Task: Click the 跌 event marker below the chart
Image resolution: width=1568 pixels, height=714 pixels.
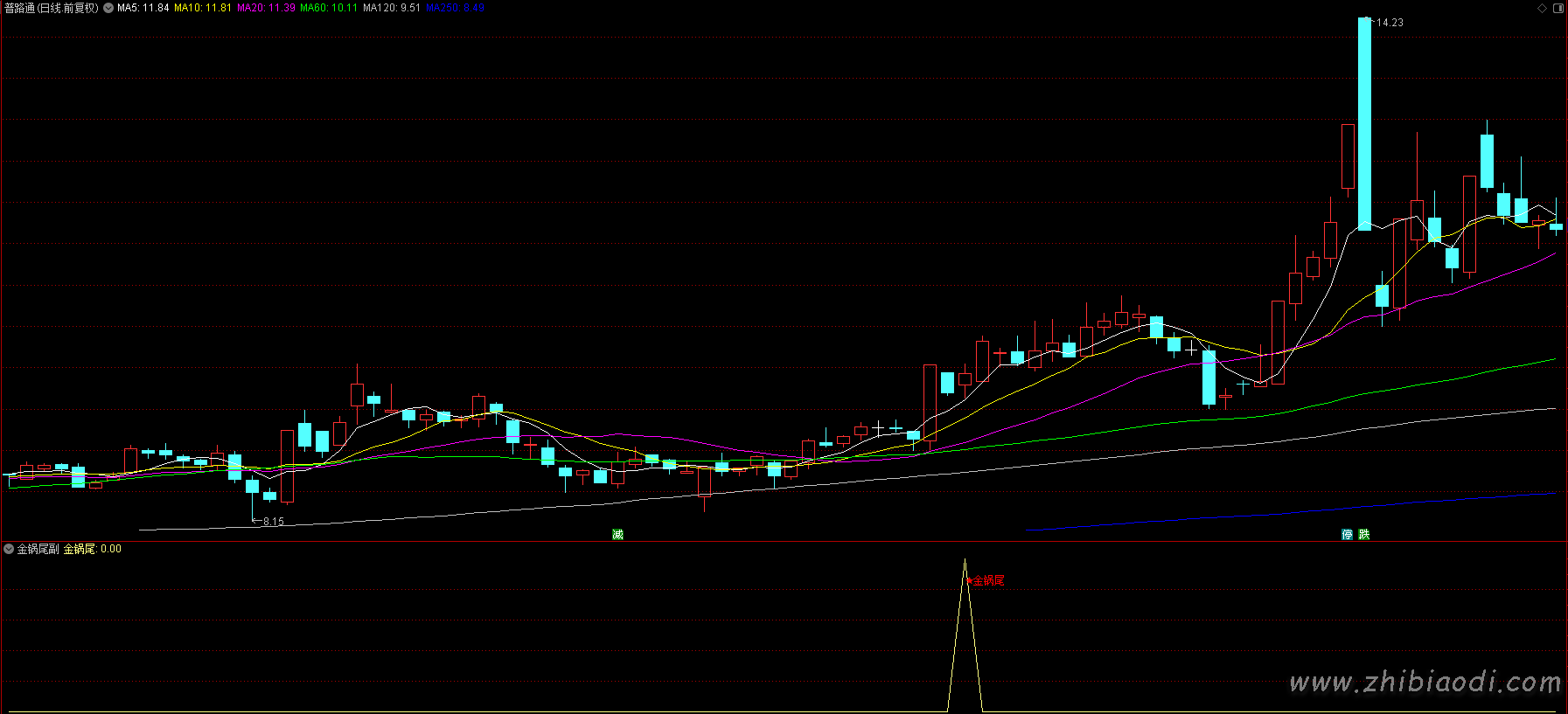Action: [1364, 534]
